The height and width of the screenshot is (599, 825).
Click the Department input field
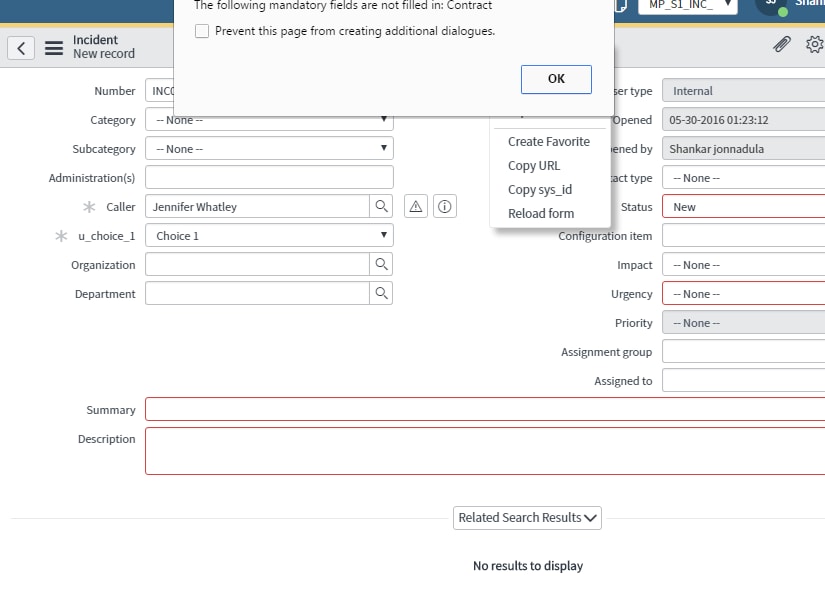coord(257,293)
